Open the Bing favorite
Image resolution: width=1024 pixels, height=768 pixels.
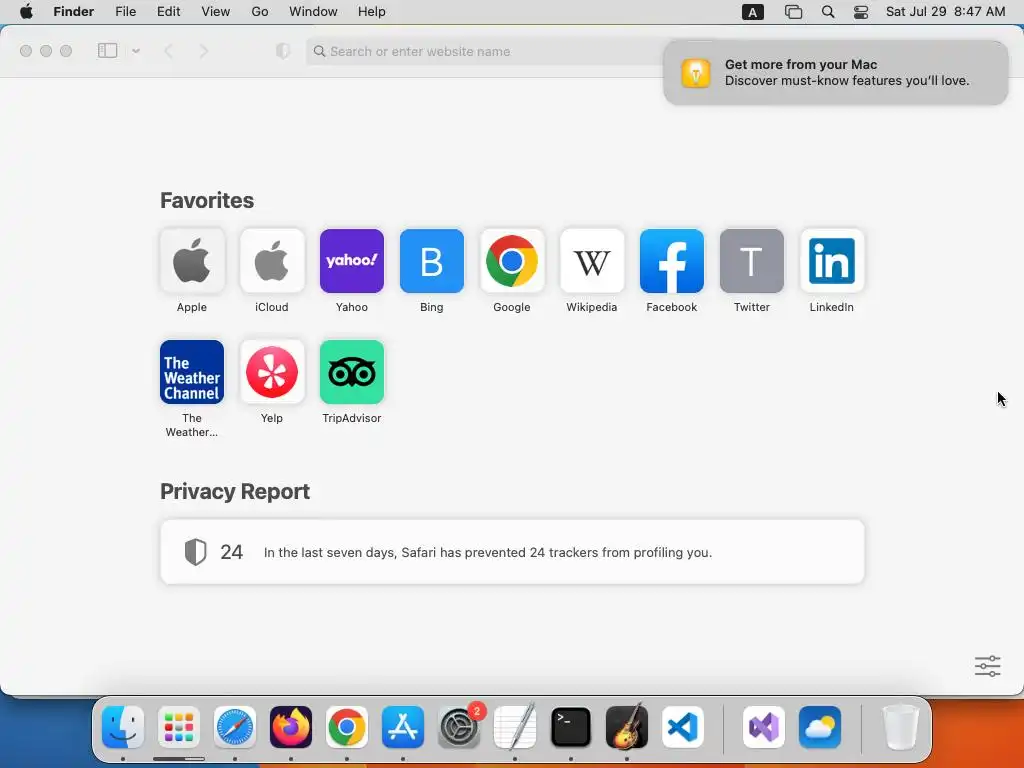click(432, 261)
